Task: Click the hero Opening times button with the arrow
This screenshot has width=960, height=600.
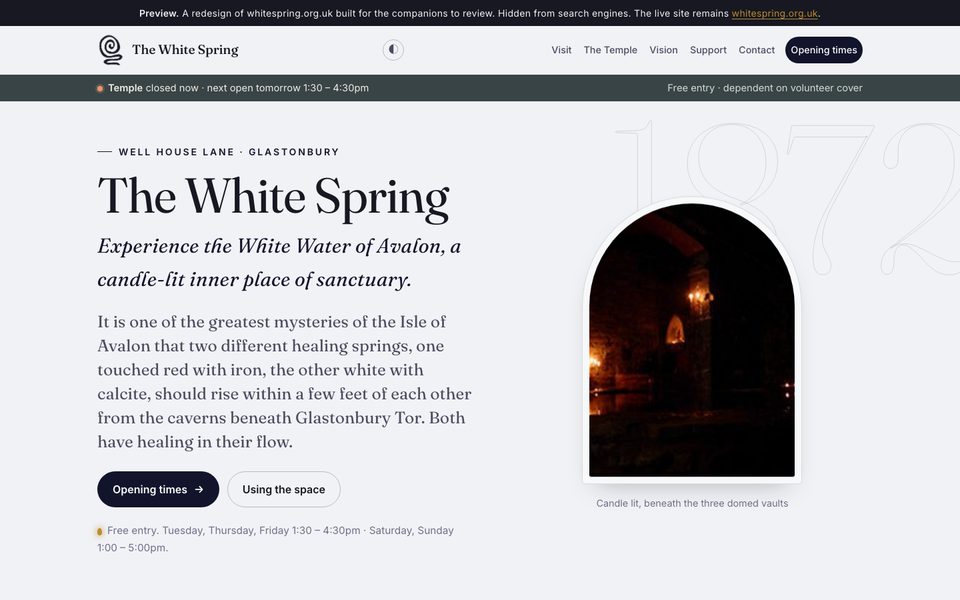Action: [x=158, y=489]
